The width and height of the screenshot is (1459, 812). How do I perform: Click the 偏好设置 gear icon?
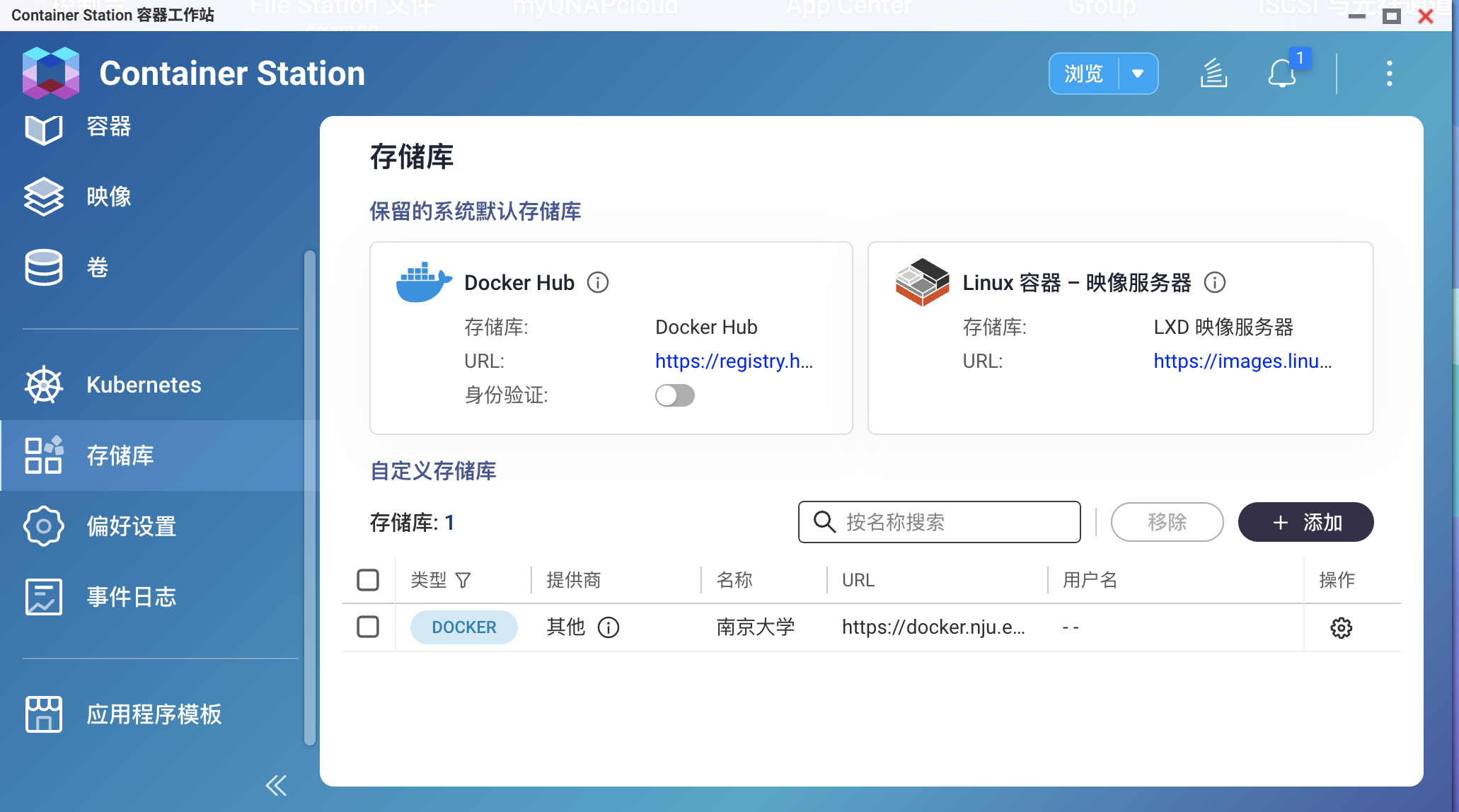[x=44, y=526]
